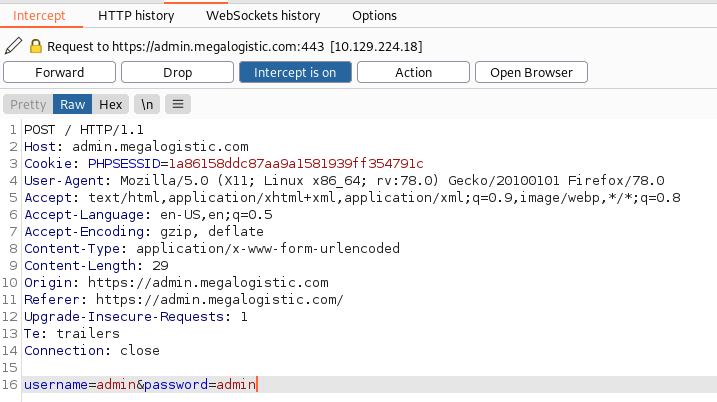Forward the intercepted request
717x402 pixels.
59,72
